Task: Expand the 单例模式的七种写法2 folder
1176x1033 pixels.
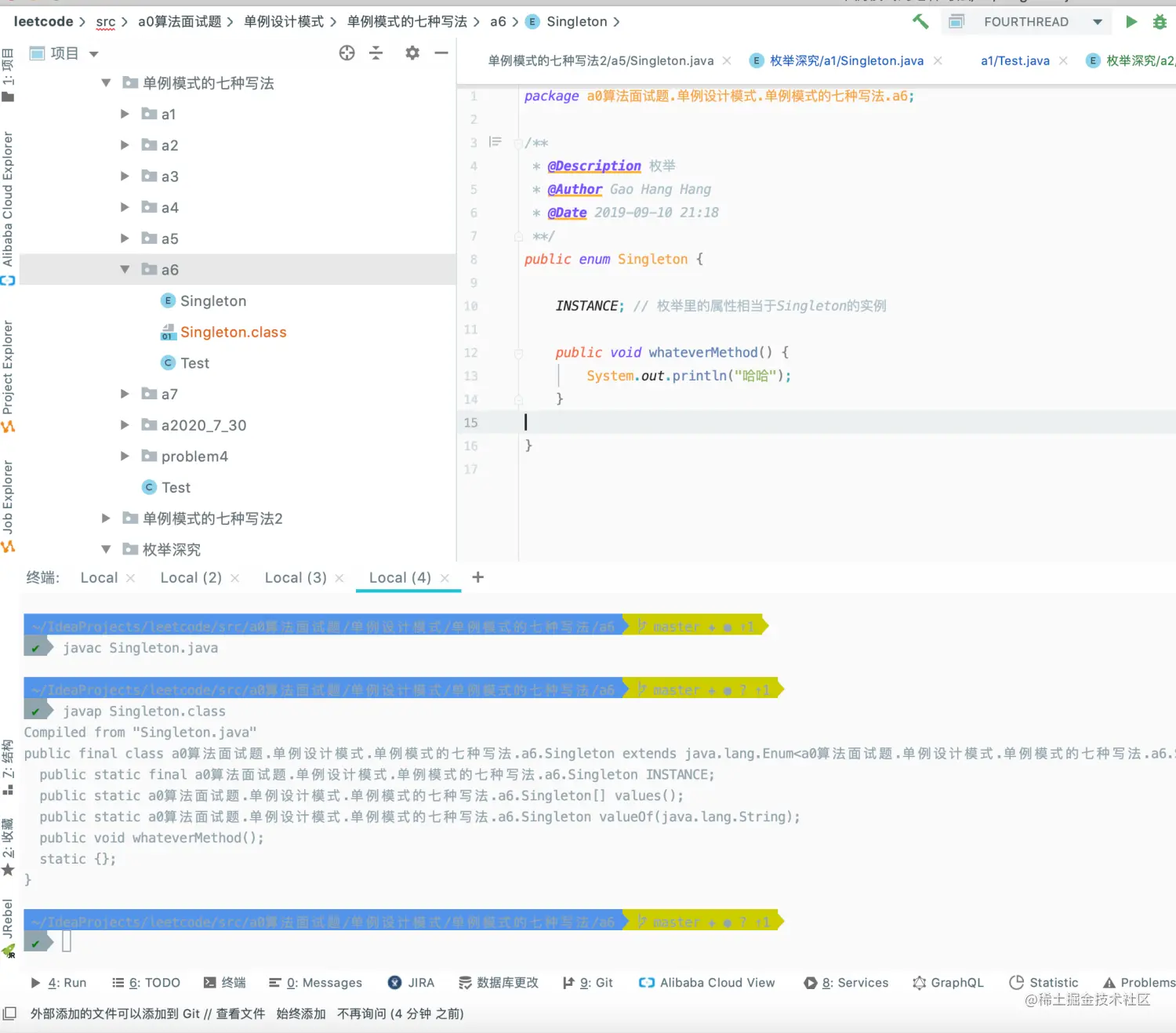Action: point(107,518)
